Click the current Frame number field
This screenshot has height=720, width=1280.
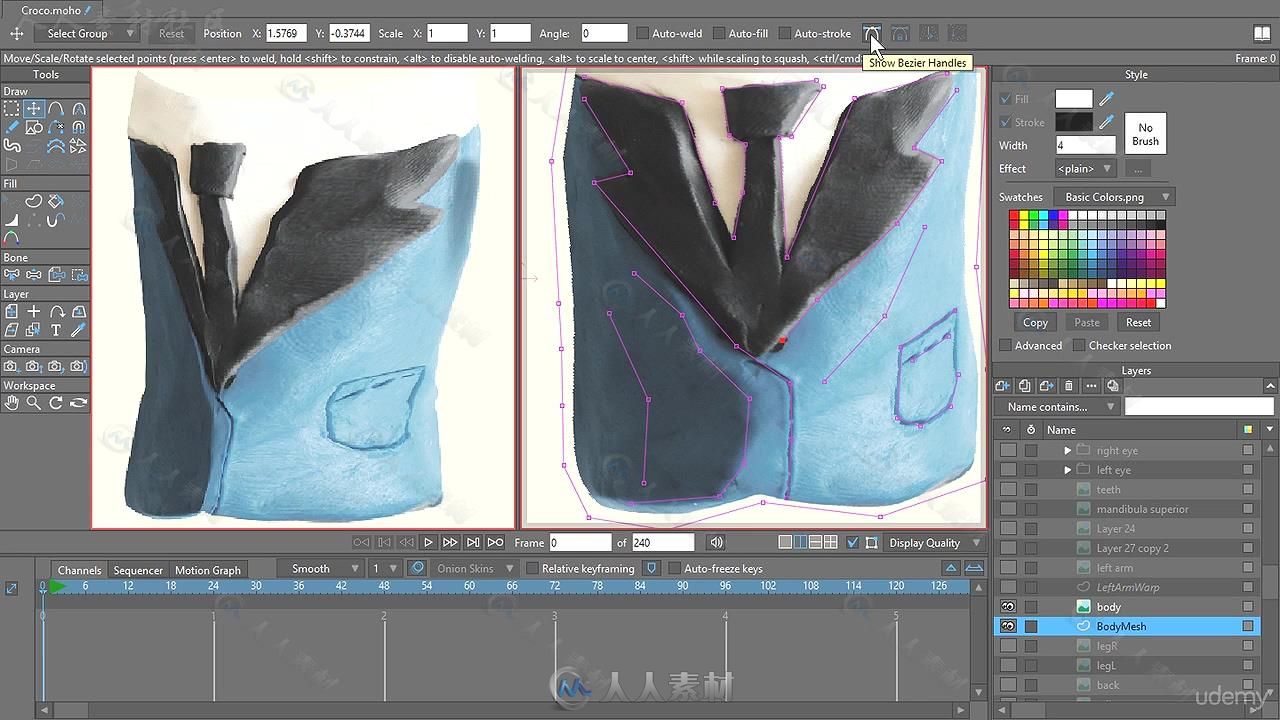[580, 543]
